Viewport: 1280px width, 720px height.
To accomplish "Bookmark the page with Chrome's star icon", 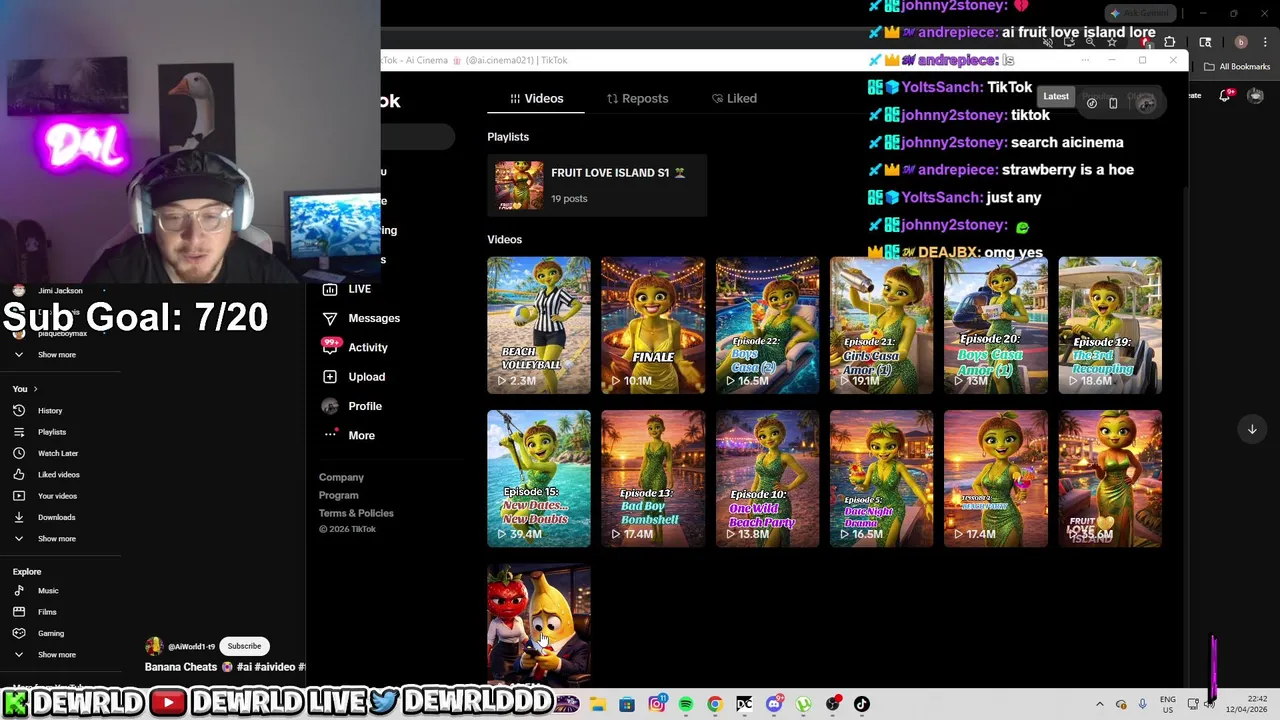I will point(1111,42).
